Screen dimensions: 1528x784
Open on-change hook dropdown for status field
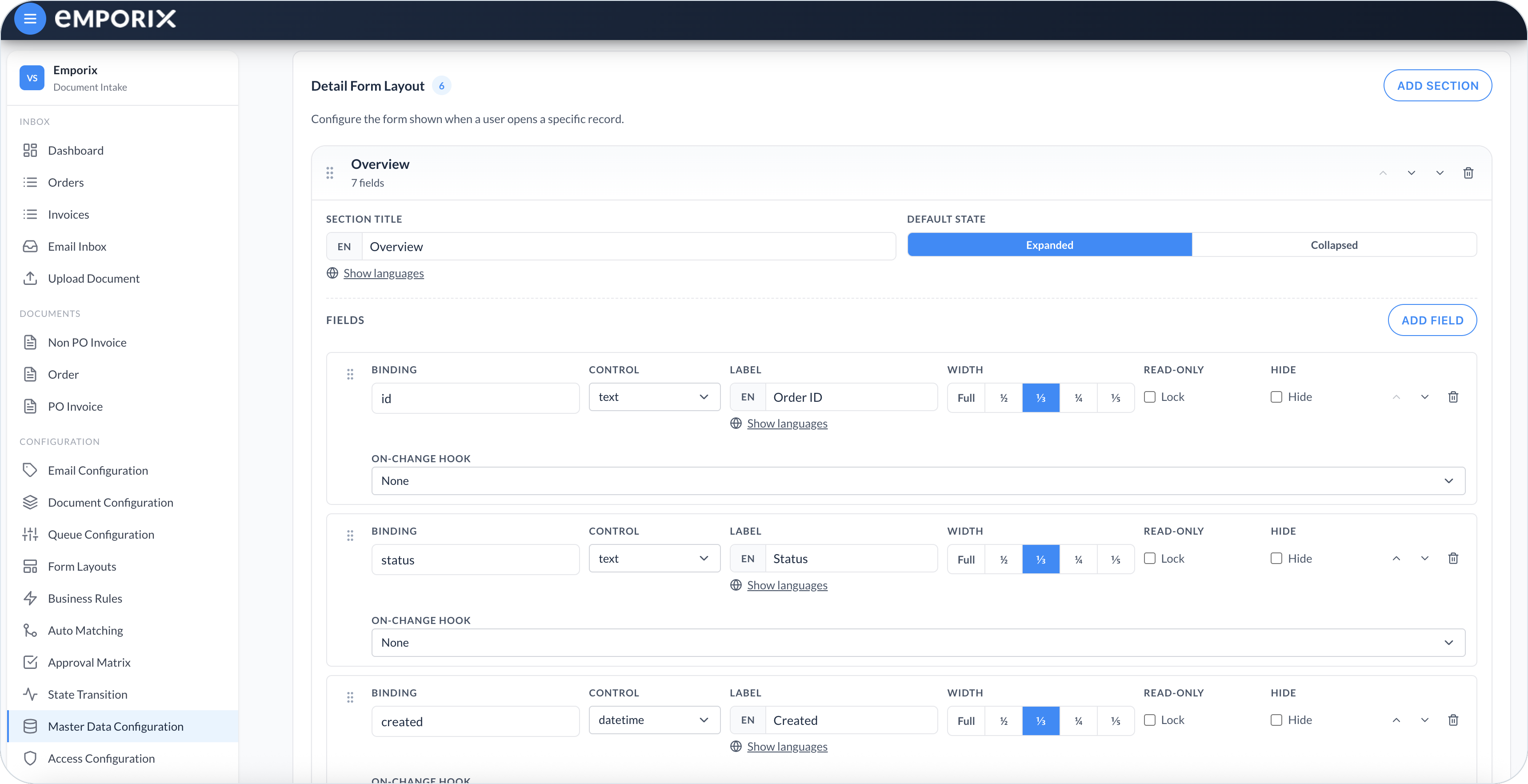[918, 642]
